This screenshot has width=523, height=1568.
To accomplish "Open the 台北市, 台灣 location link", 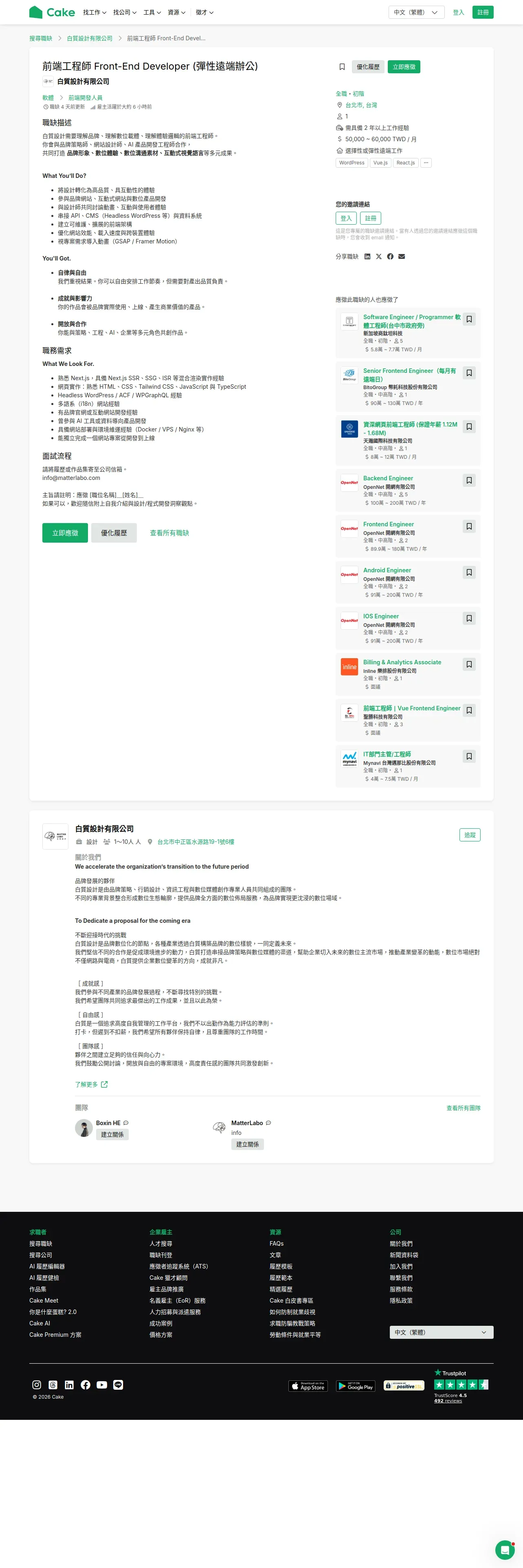I will pyautogui.click(x=361, y=105).
